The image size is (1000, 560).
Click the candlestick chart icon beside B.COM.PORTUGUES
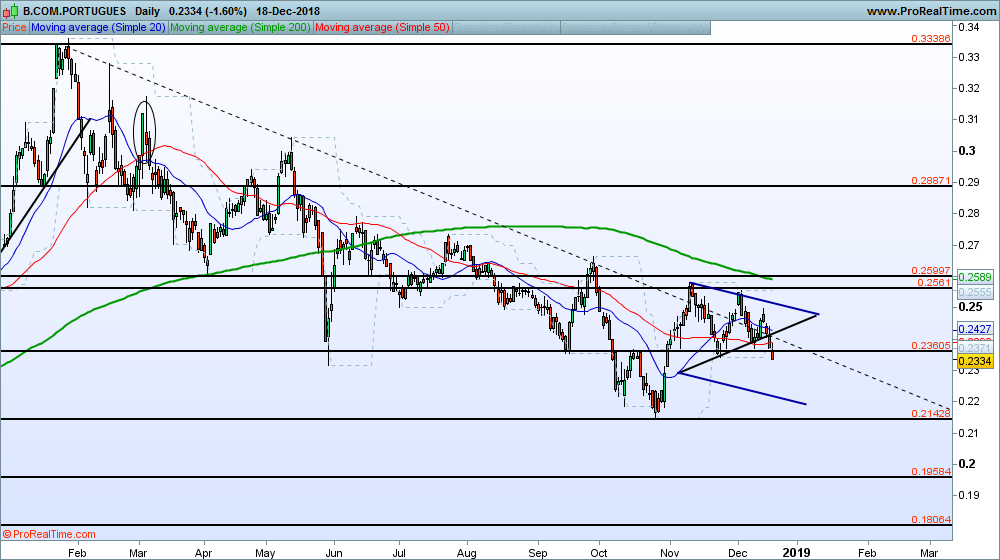coord(10,11)
